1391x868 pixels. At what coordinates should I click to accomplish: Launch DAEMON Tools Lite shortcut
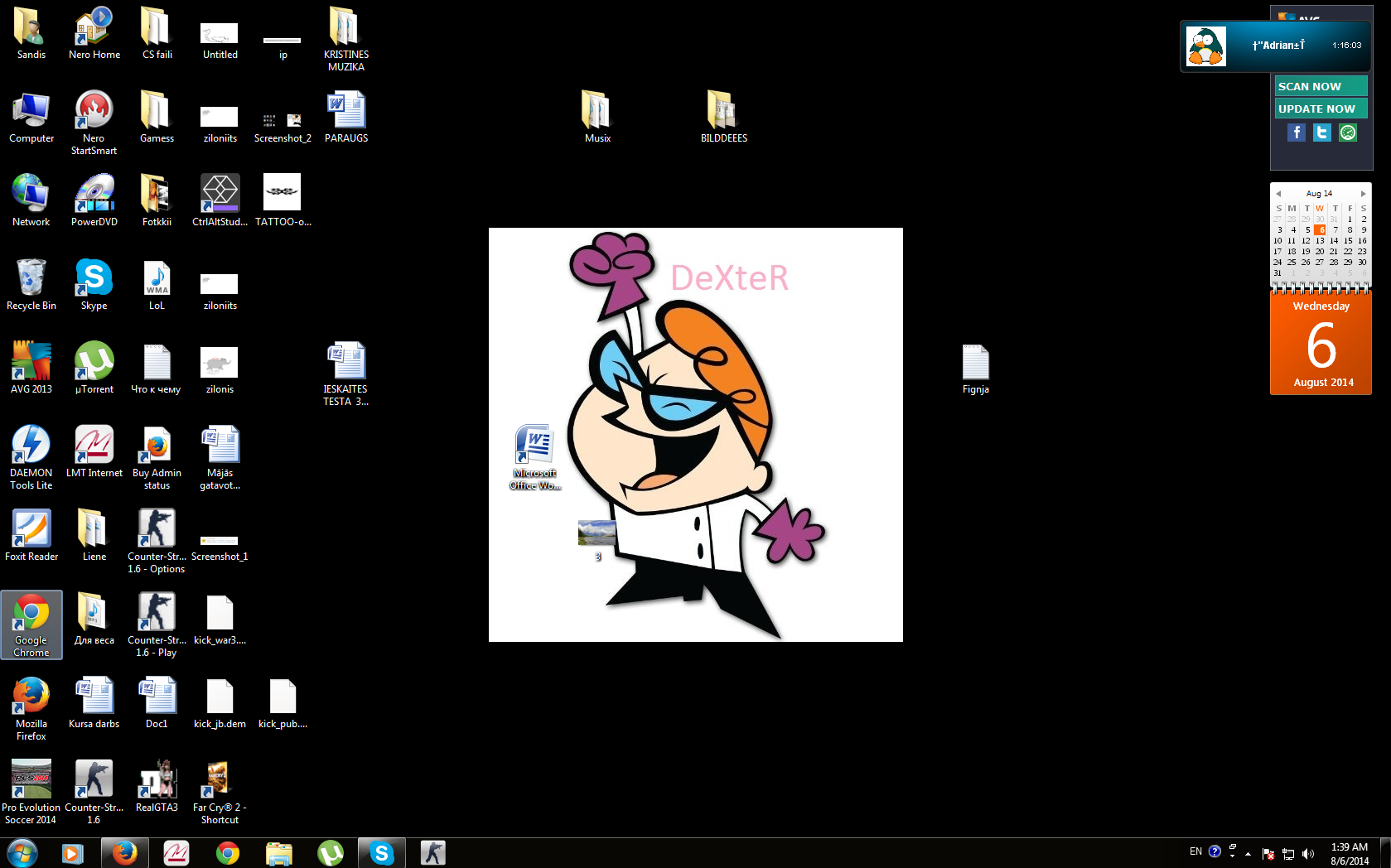click(x=31, y=456)
